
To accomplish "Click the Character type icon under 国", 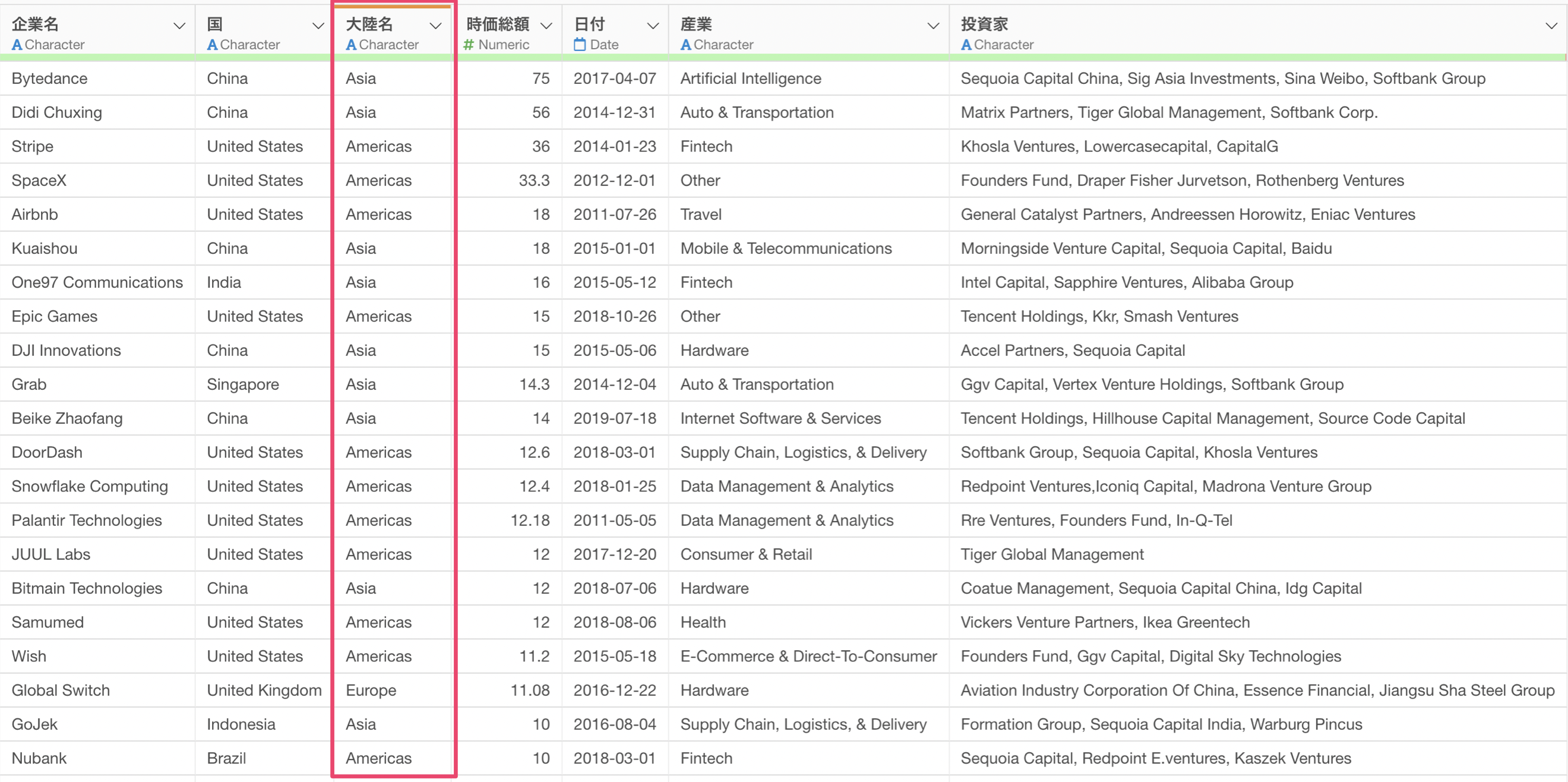I will (213, 45).
